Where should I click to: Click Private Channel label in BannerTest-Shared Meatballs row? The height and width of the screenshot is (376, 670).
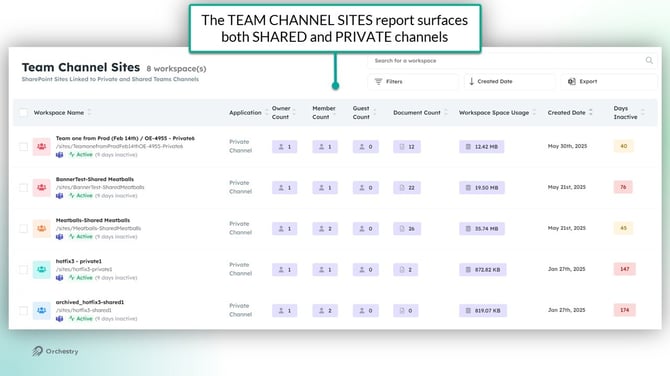240,187
